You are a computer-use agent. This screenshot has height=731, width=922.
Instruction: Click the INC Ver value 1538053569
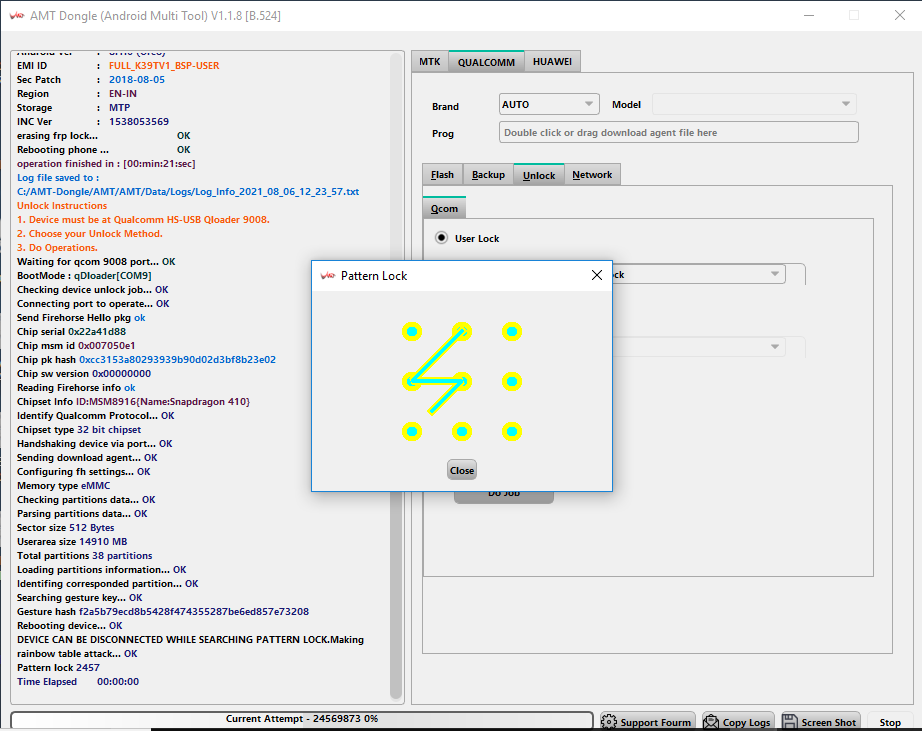pyautogui.click(x=139, y=122)
